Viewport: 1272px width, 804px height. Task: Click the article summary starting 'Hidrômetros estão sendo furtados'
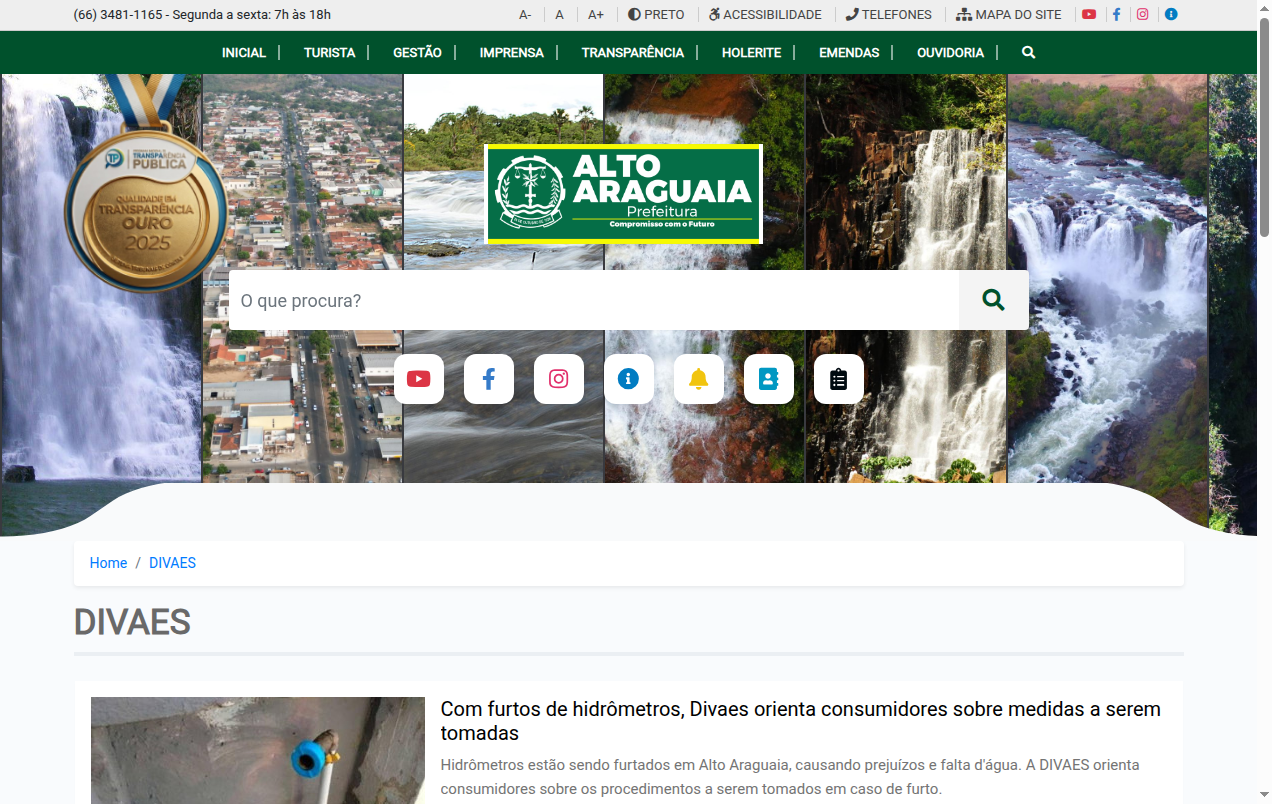[790, 777]
